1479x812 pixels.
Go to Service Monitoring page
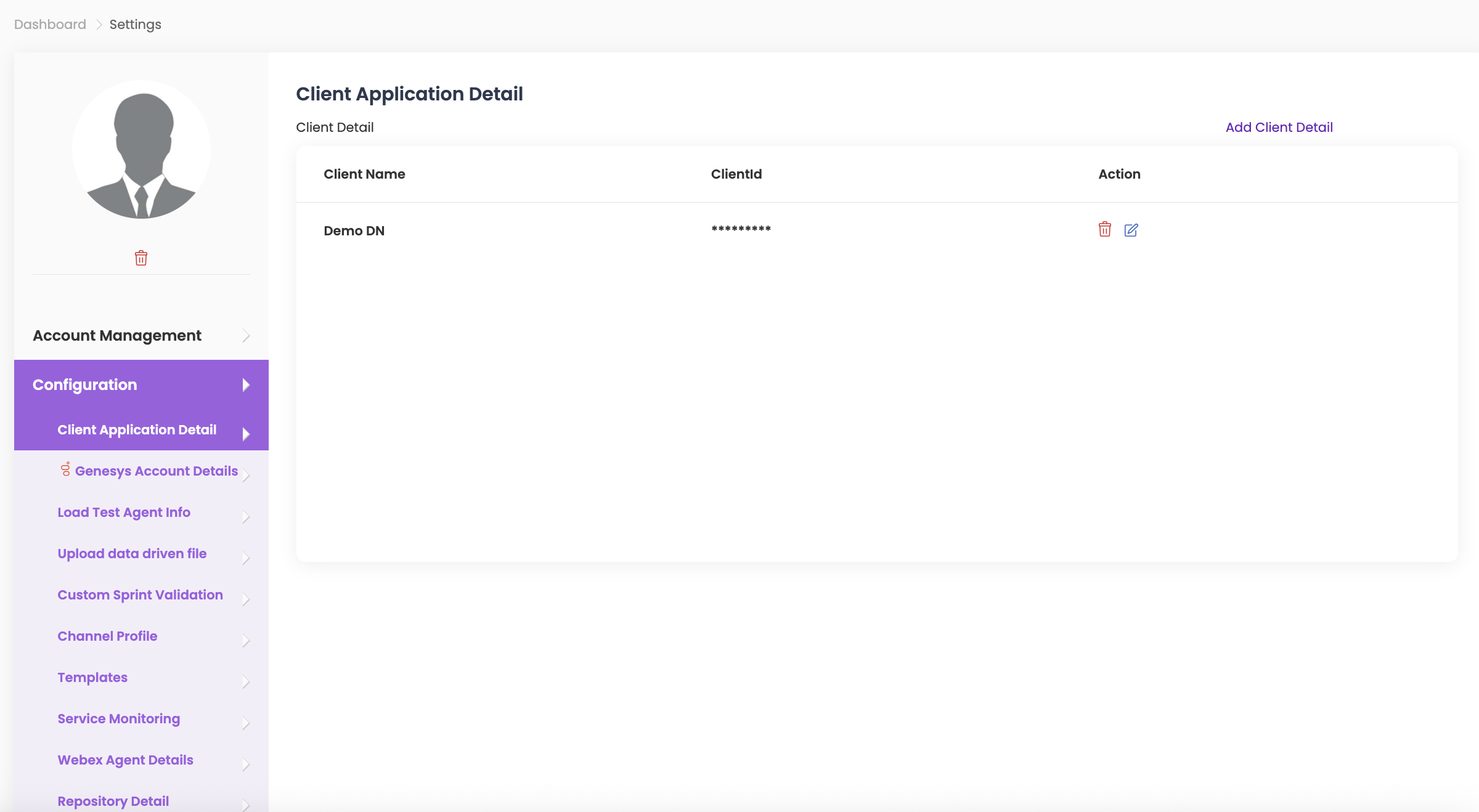point(118,718)
